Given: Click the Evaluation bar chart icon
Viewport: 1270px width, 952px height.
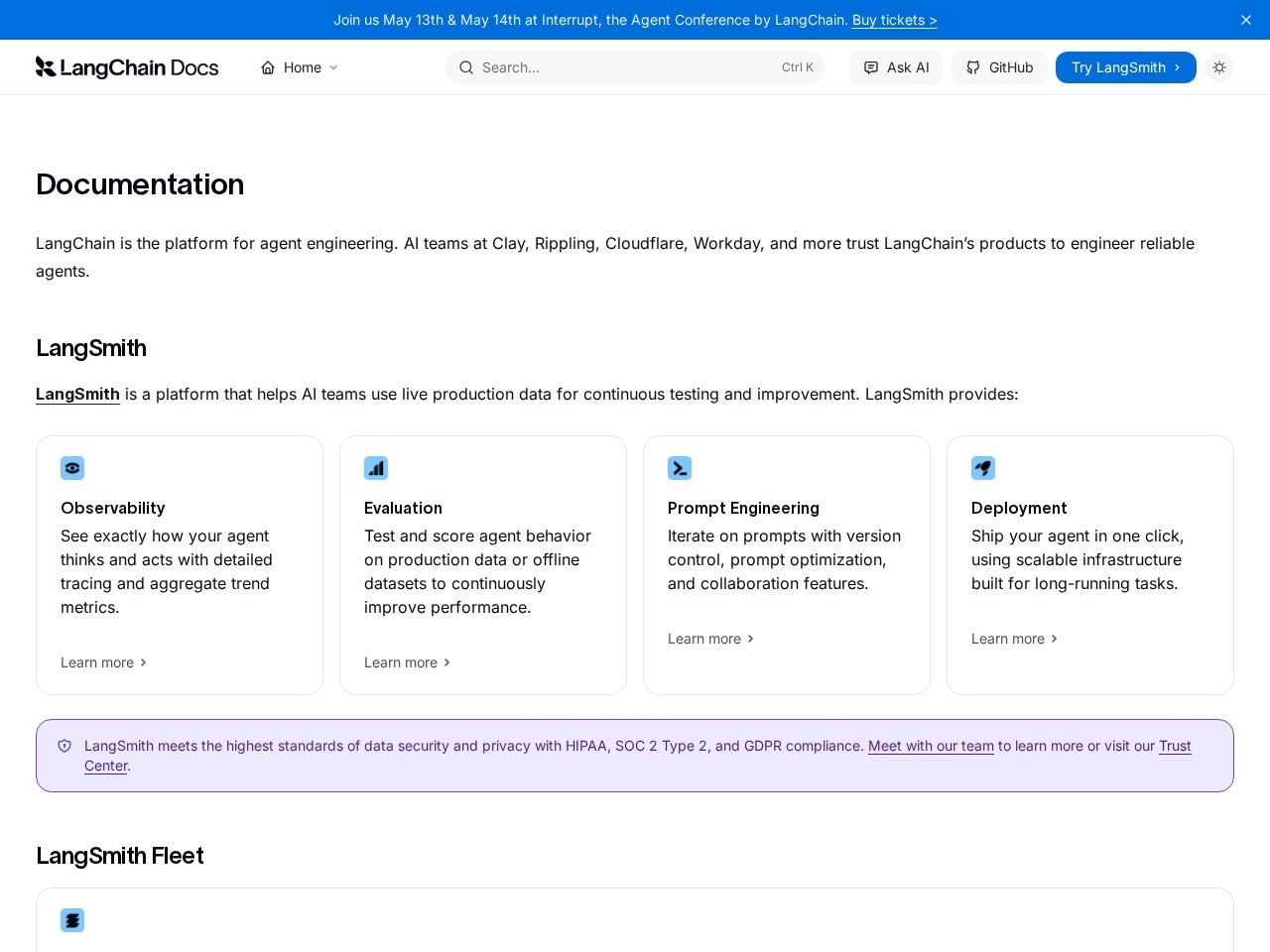Looking at the screenshot, I should tap(376, 468).
